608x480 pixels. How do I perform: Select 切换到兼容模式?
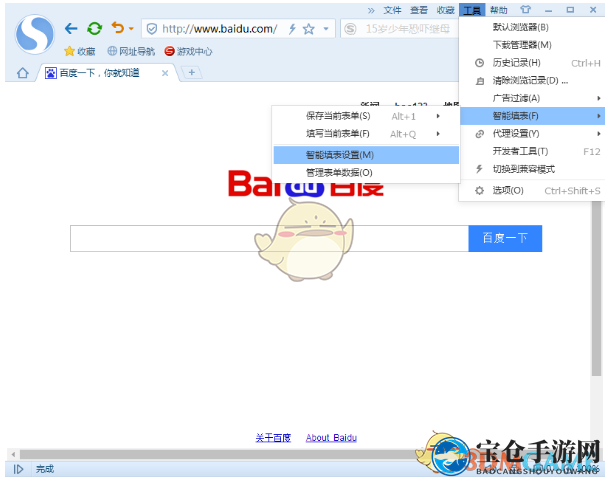click(x=532, y=169)
